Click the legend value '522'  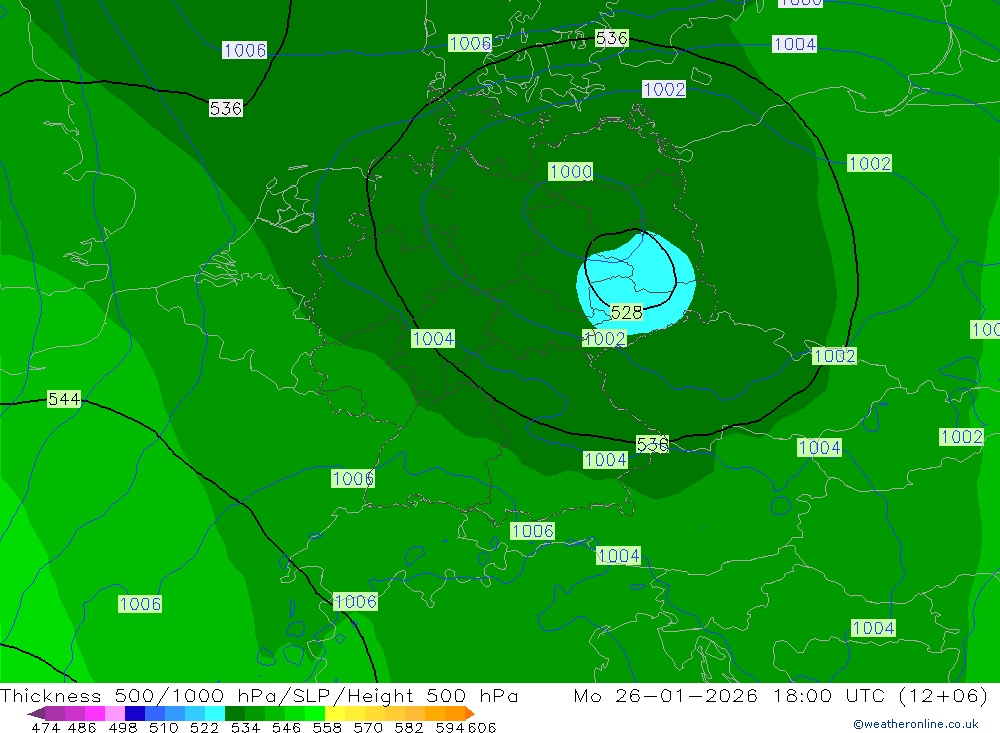coord(204,727)
